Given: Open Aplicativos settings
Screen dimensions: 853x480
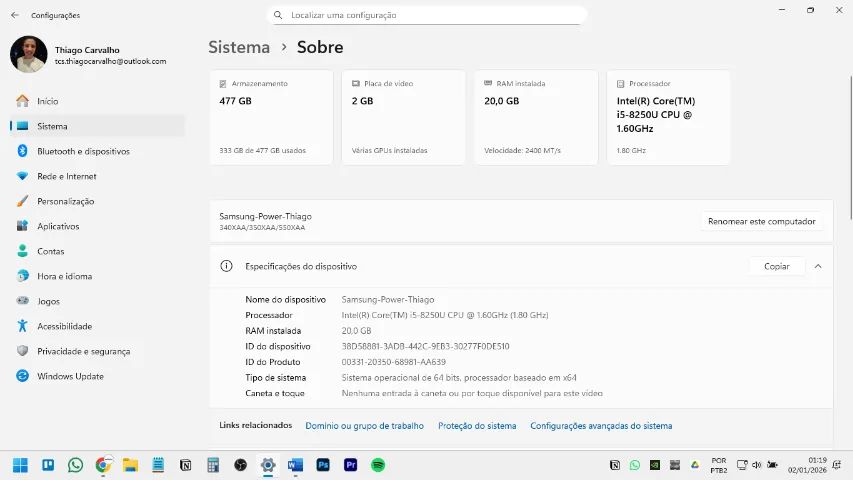Looking at the screenshot, I should [x=98, y=226].
